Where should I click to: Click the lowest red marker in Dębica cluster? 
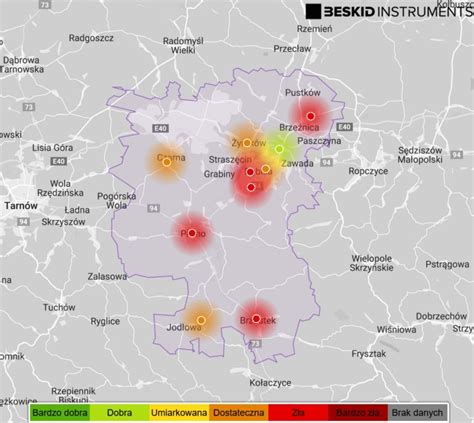(251, 187)
